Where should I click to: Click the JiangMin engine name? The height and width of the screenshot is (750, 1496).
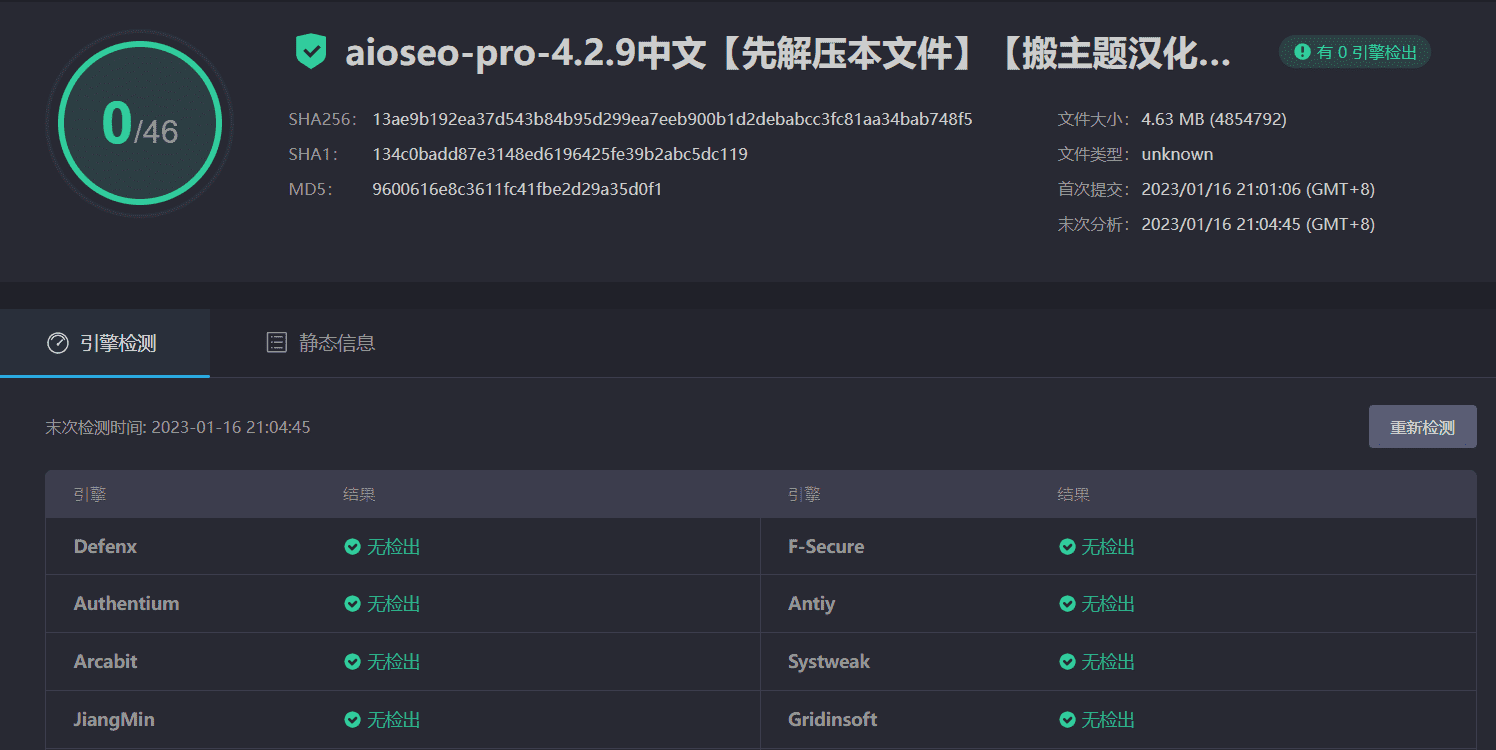point(114,720)
